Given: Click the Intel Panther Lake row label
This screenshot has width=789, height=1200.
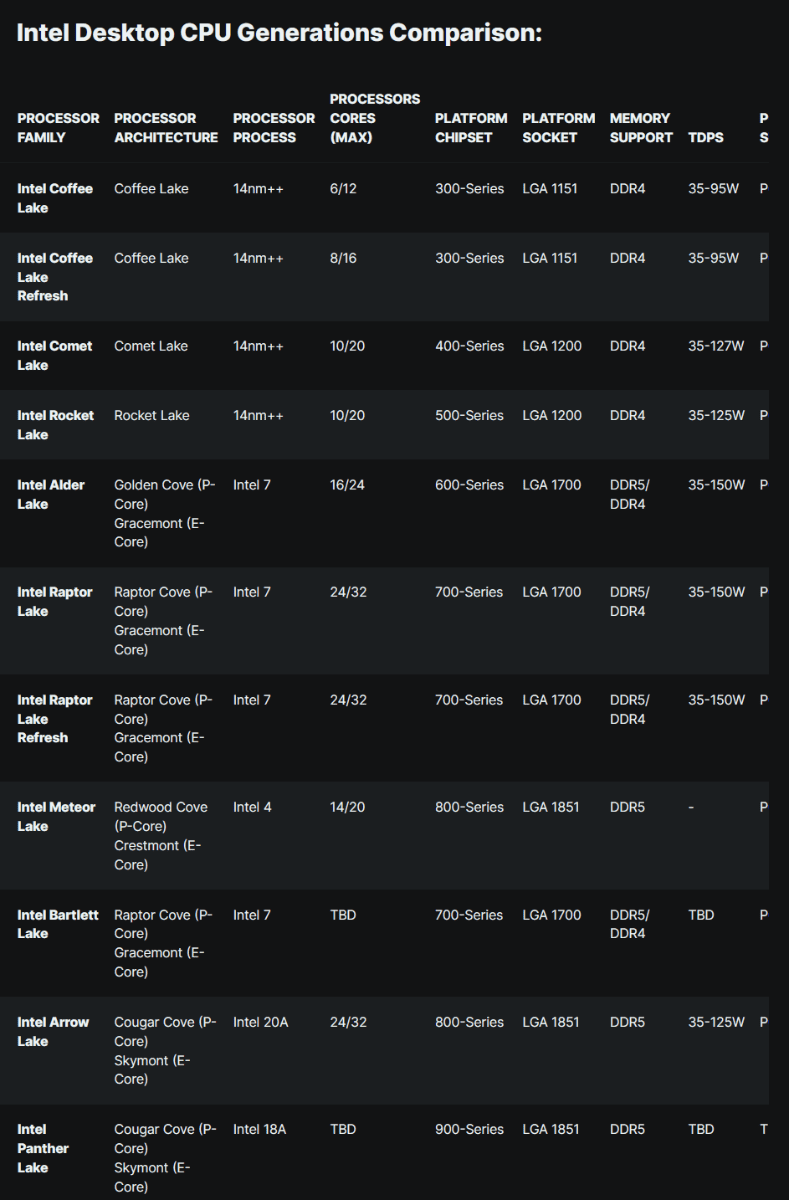Looking at the screenshot, I should click(x=43, y=1148).
